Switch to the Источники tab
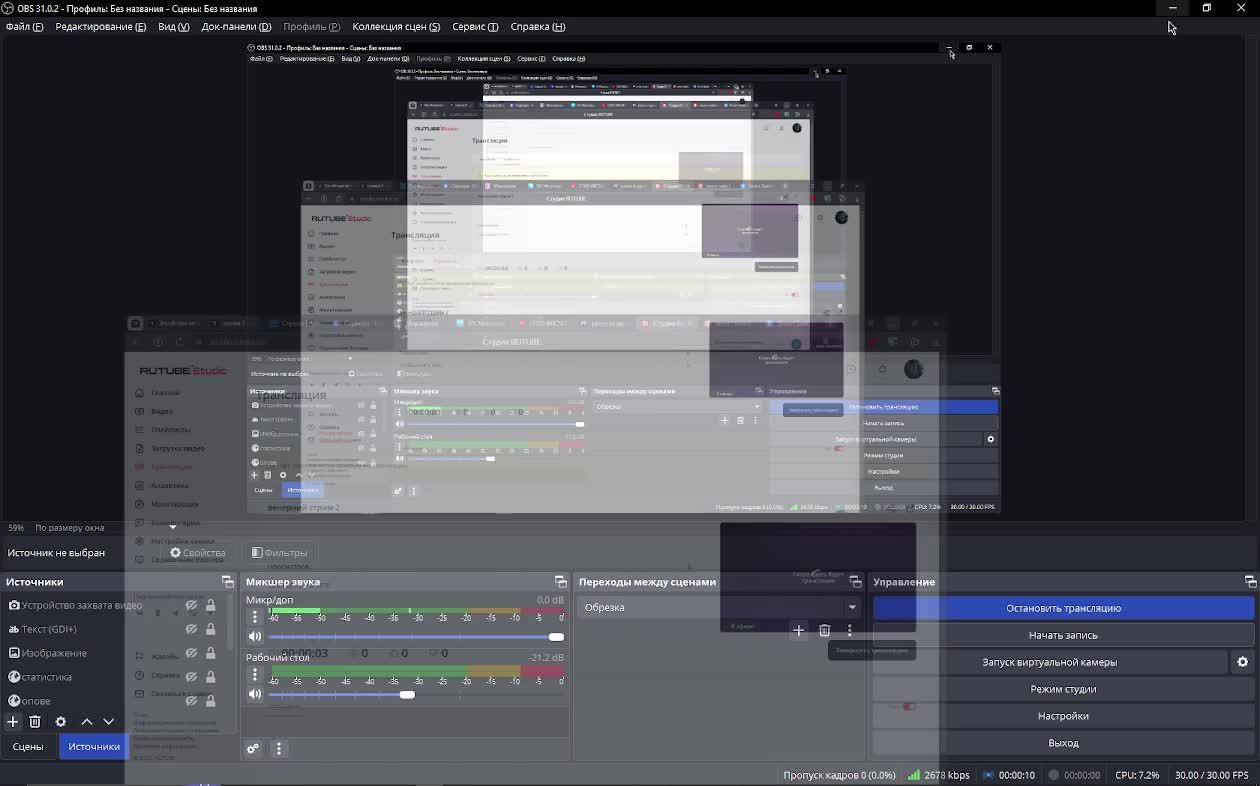 coord(94,746)
